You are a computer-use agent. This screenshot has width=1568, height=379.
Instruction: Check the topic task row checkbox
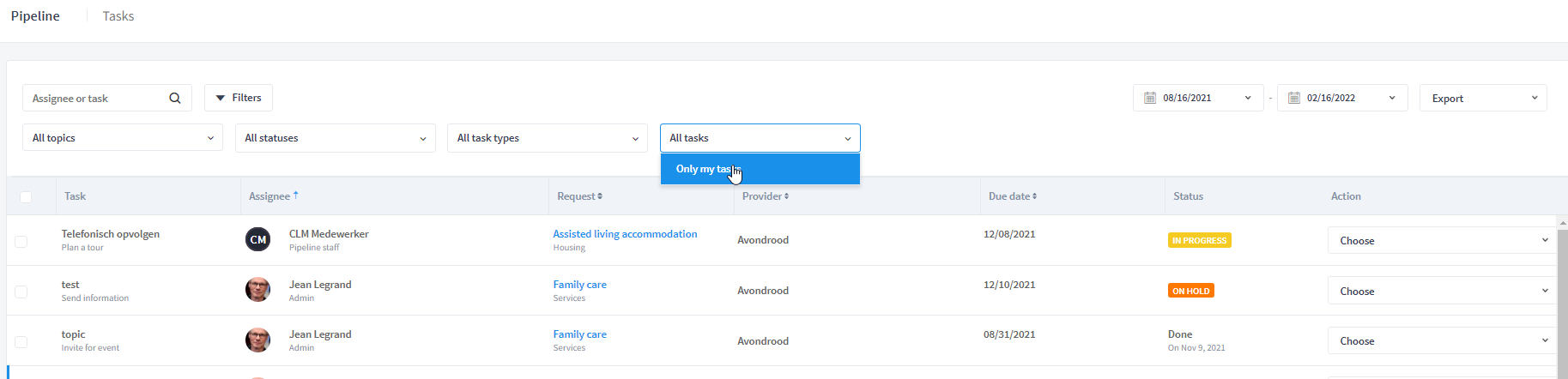pos(21,342)
